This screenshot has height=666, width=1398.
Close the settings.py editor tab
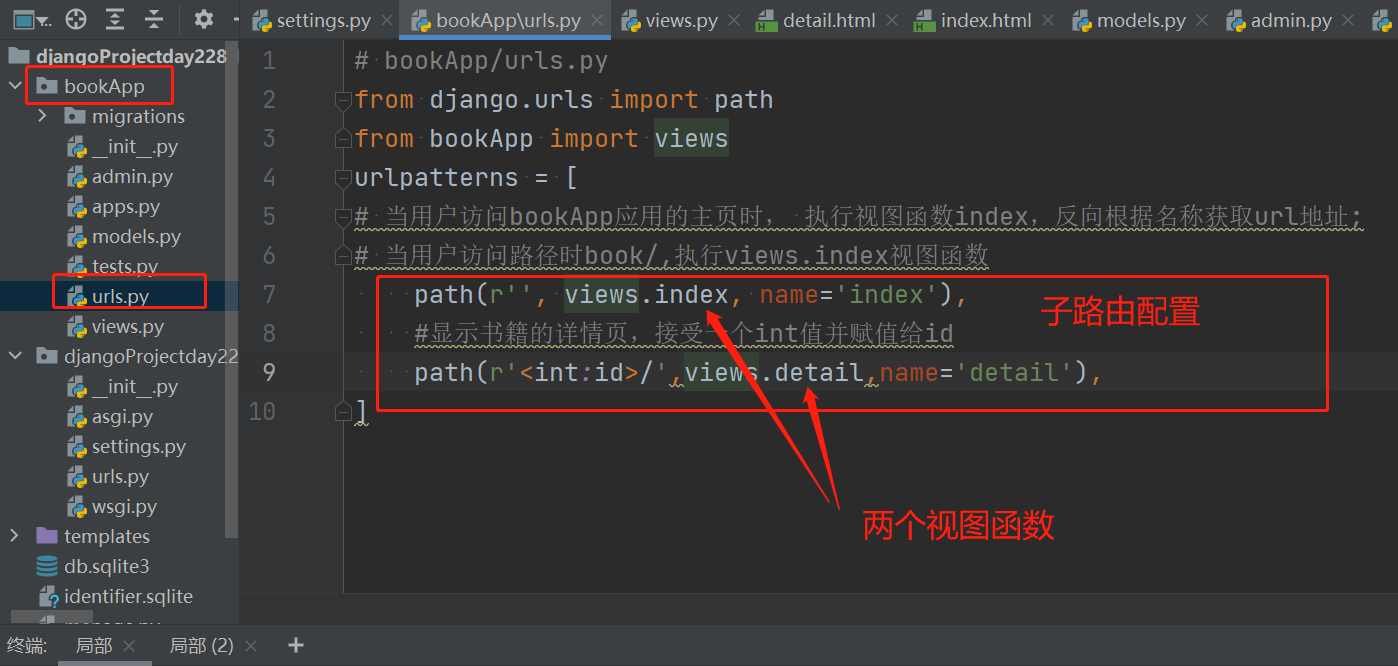pyautogui.click(x=389, y=21)
